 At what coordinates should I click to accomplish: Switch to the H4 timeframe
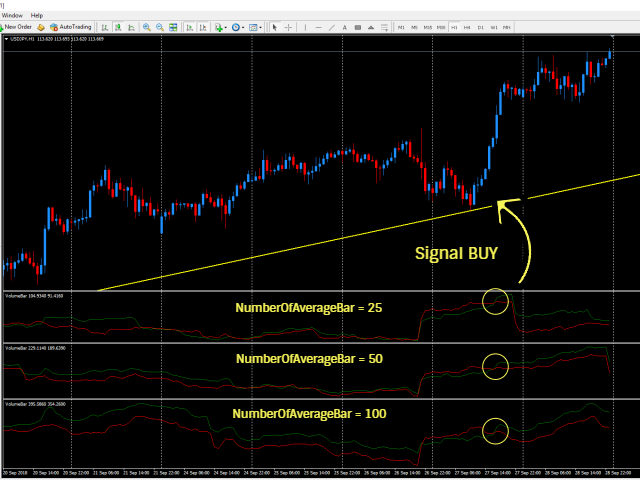click(467, 27)
